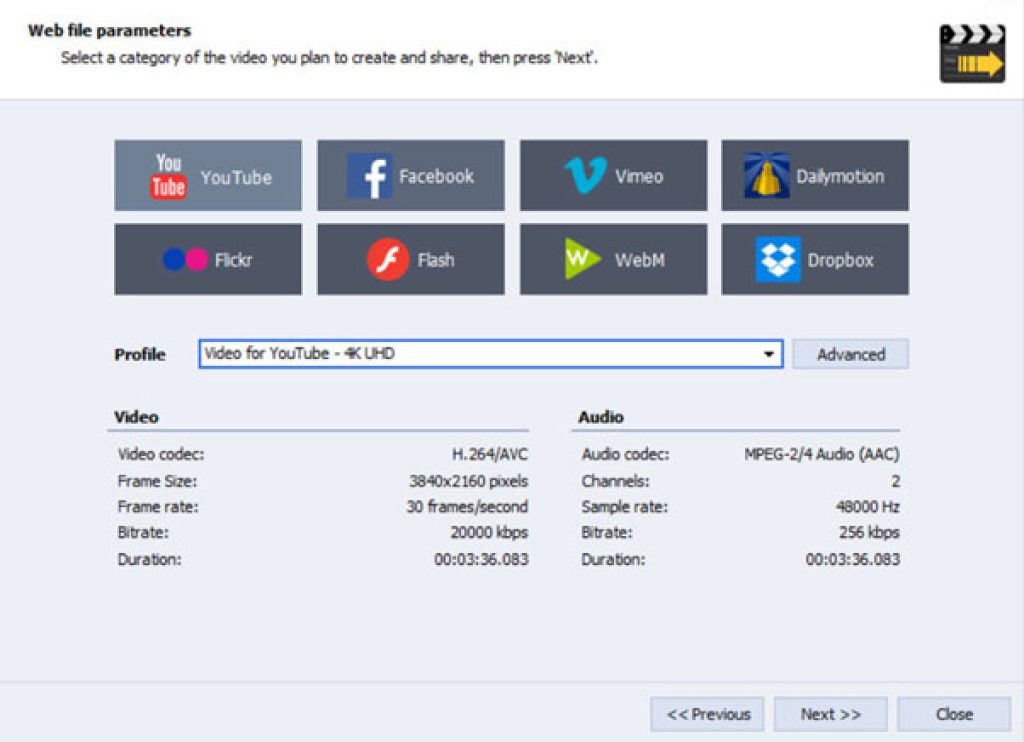This screenshot has height=742, width=1024.
Task: Select the Dailymotion category
Action: 815,175
